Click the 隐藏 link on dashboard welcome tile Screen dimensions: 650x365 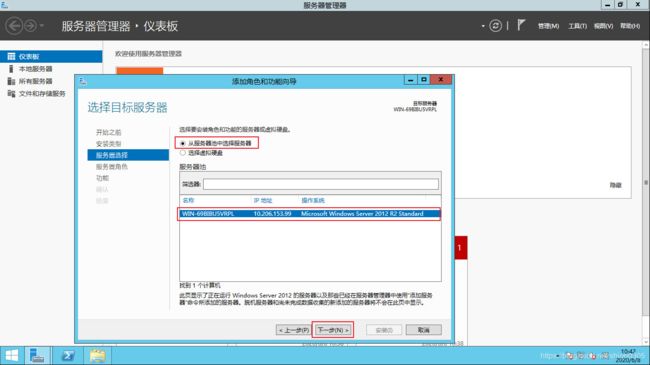(x=616, y=185)
